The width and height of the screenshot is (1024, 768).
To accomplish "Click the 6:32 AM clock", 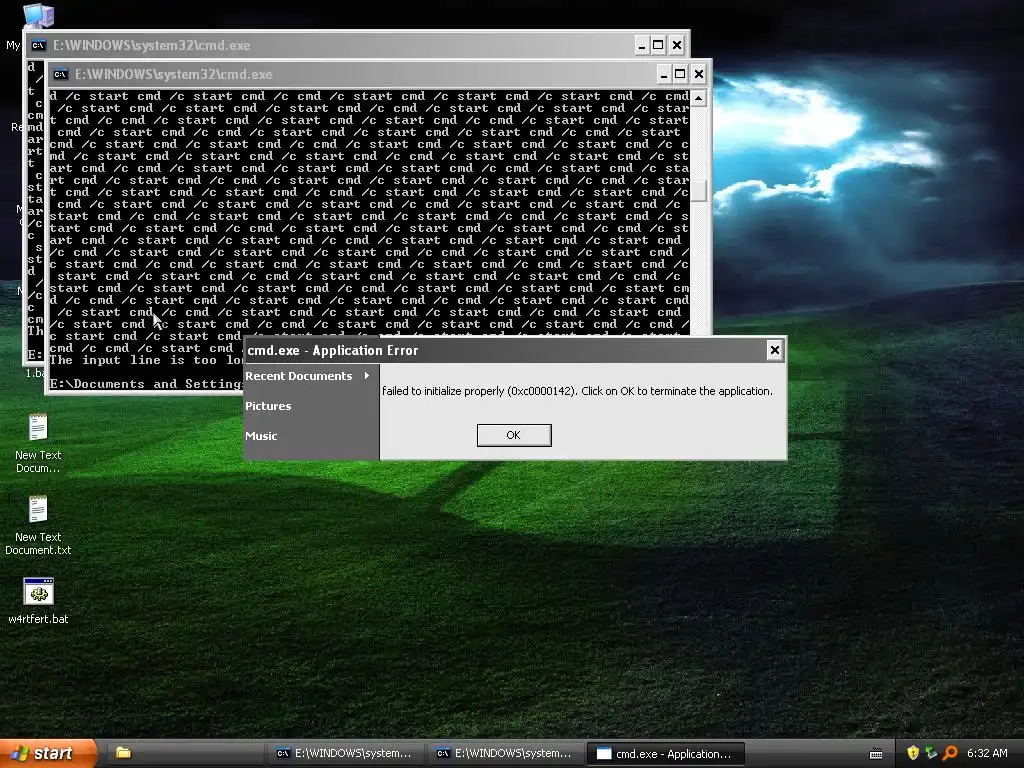I will pos(987,753).
